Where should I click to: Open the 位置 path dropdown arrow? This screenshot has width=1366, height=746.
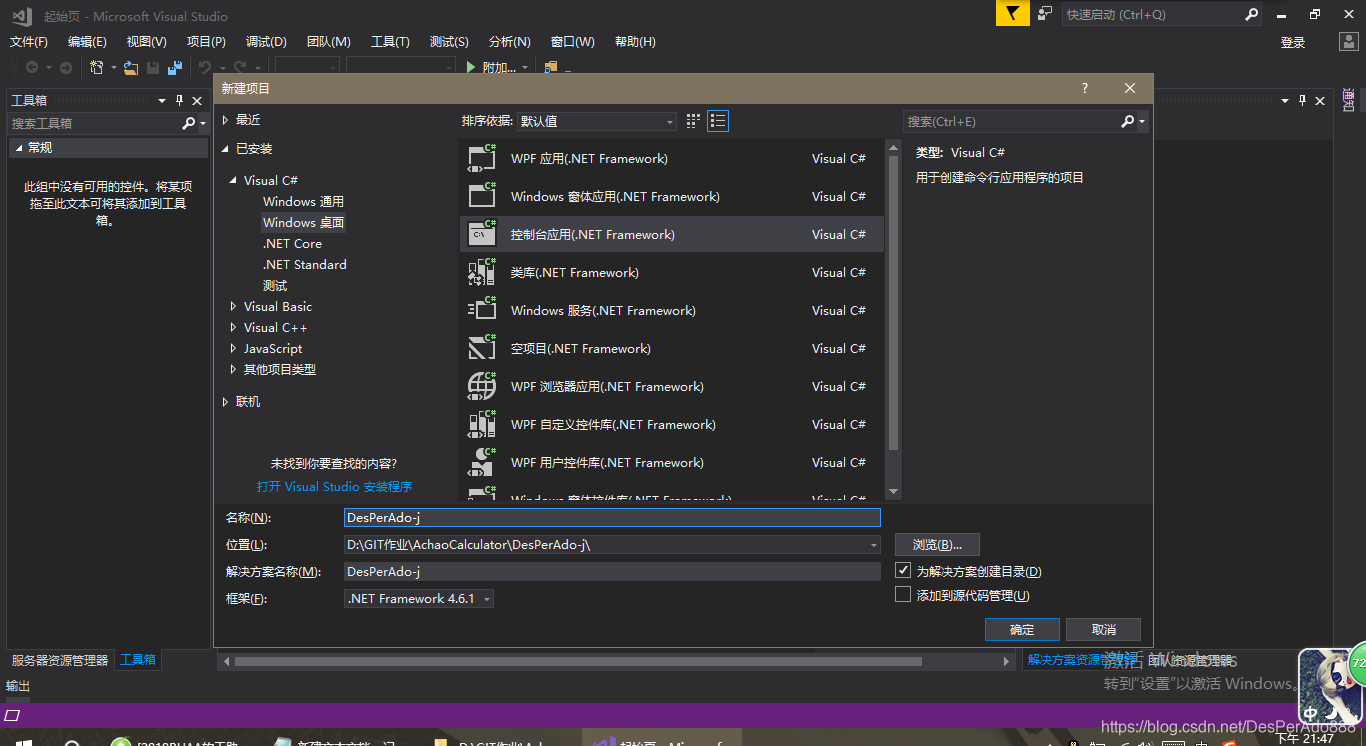pyautogui.click(x=874, y=545)
